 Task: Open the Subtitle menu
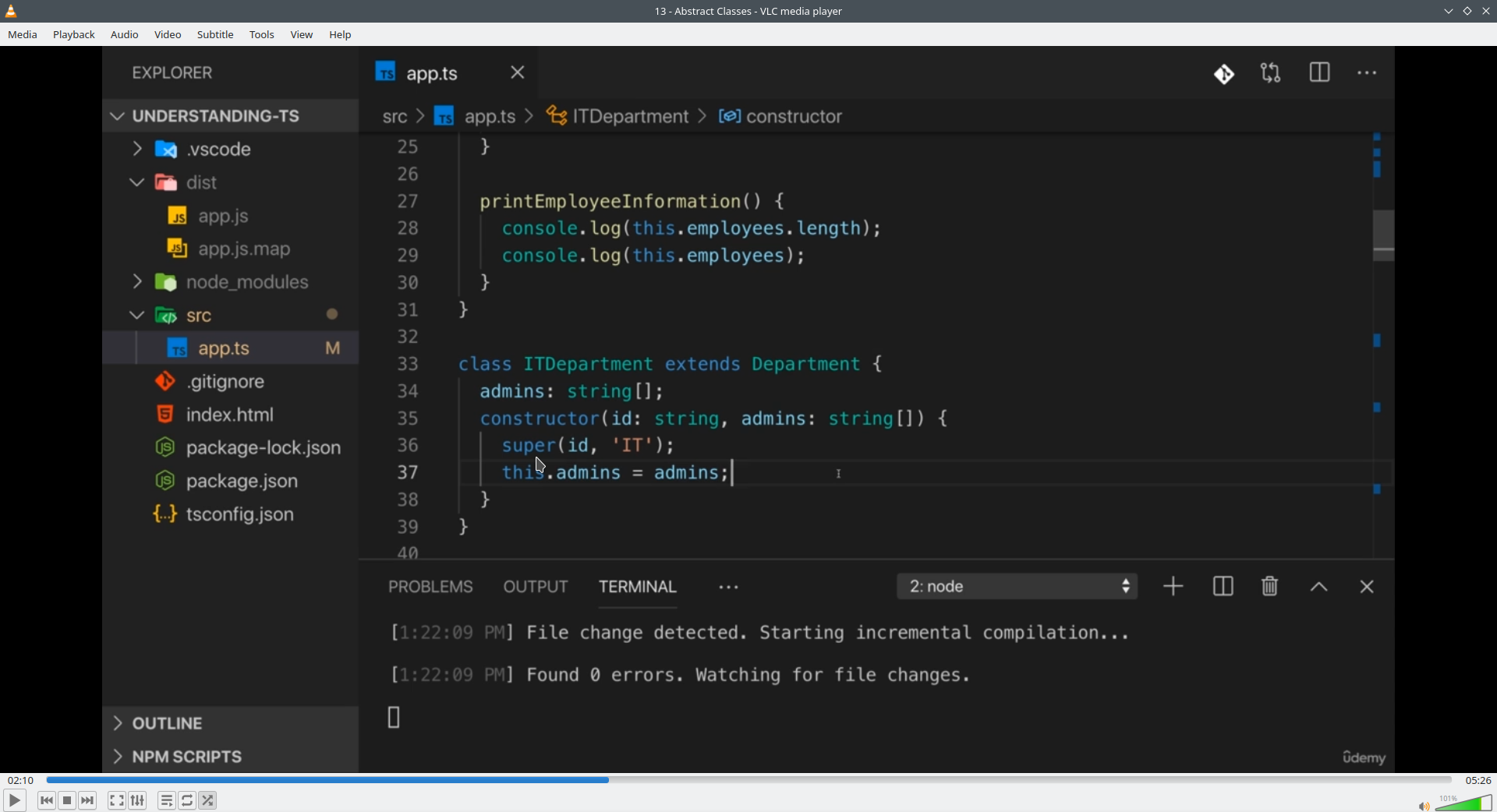(x=215, y=35)
